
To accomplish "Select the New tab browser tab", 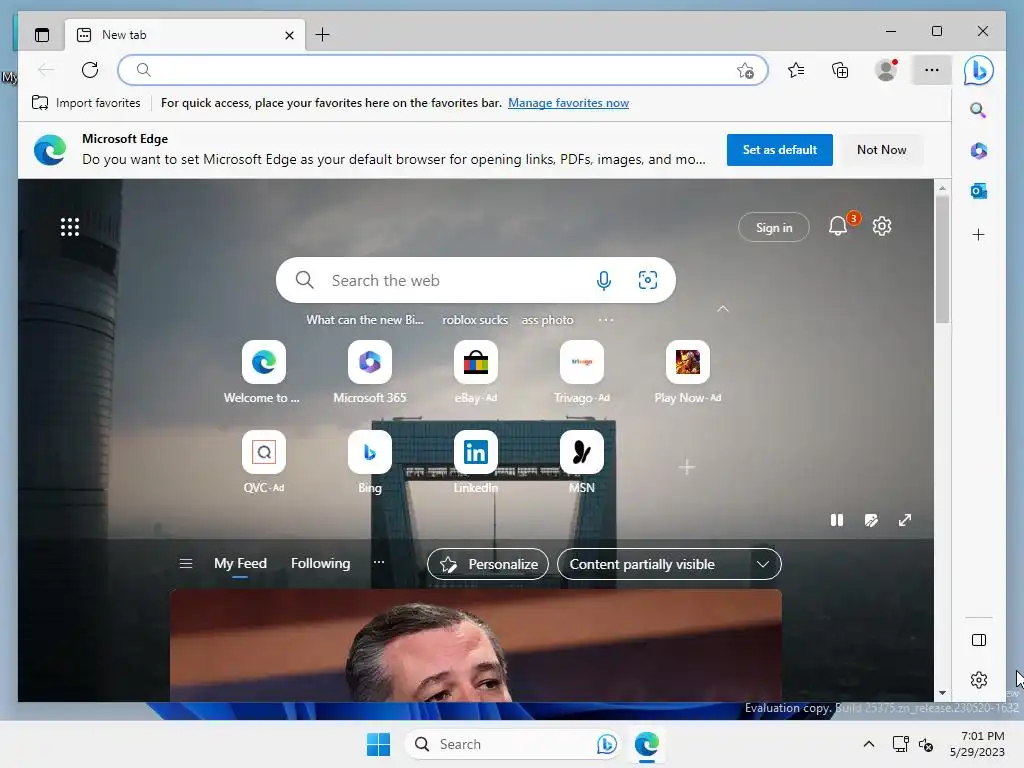I will pyautogui.click(x=184, y=35).
